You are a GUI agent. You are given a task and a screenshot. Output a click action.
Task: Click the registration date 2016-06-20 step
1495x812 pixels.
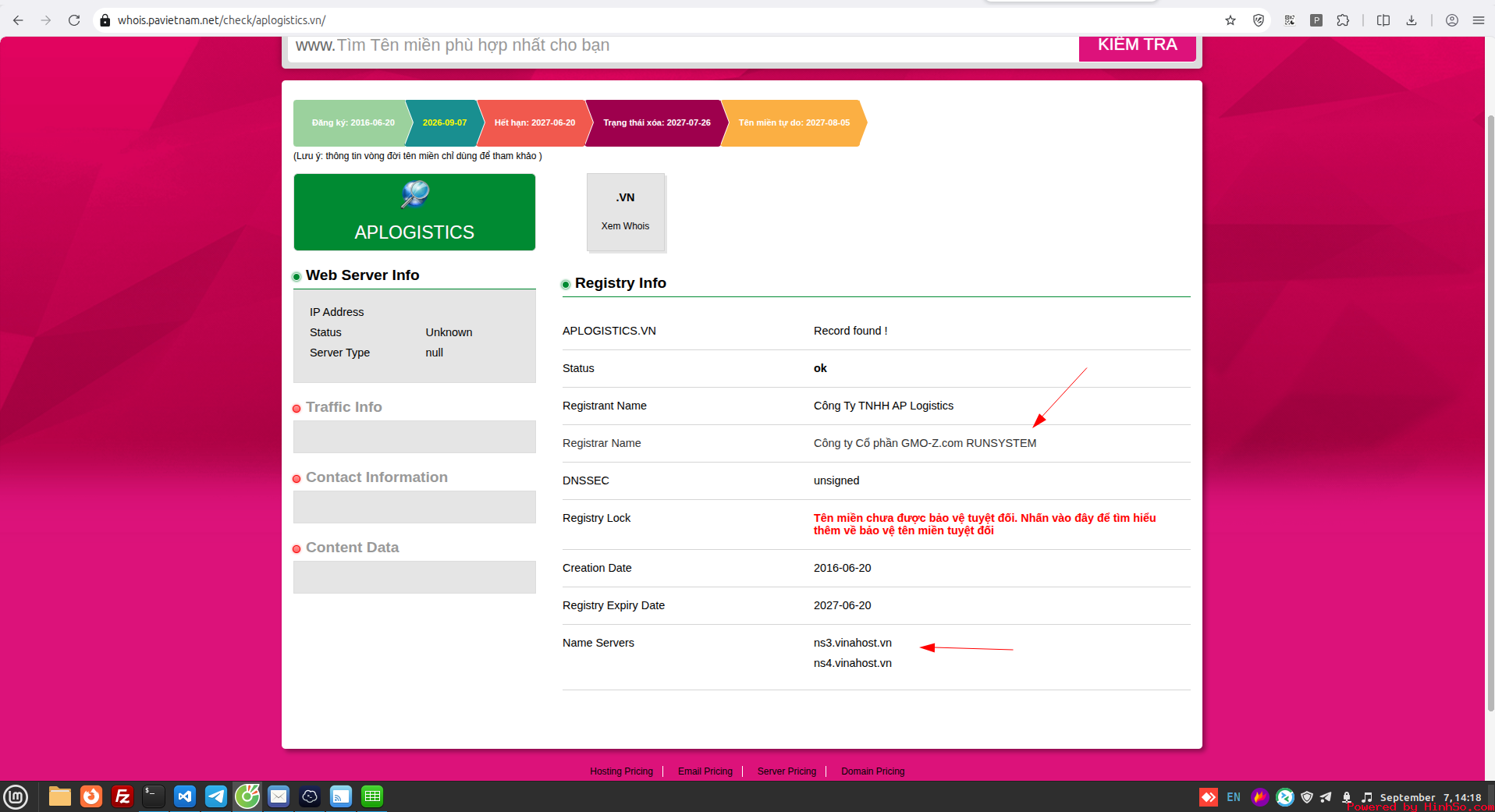coord(353,122)
